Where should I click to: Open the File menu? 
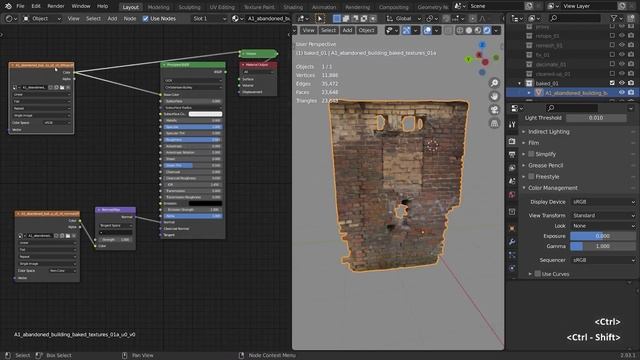pyautogui.click(x=20, y=6)
